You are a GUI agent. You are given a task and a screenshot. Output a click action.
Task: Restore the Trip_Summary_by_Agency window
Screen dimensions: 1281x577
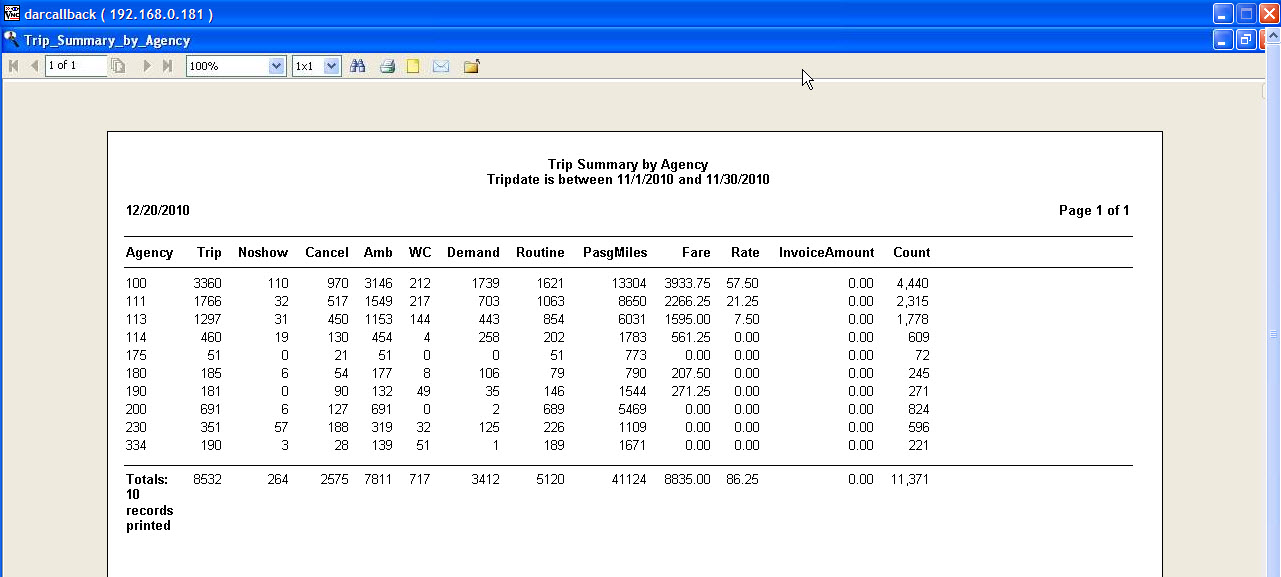coord(1246,40)
